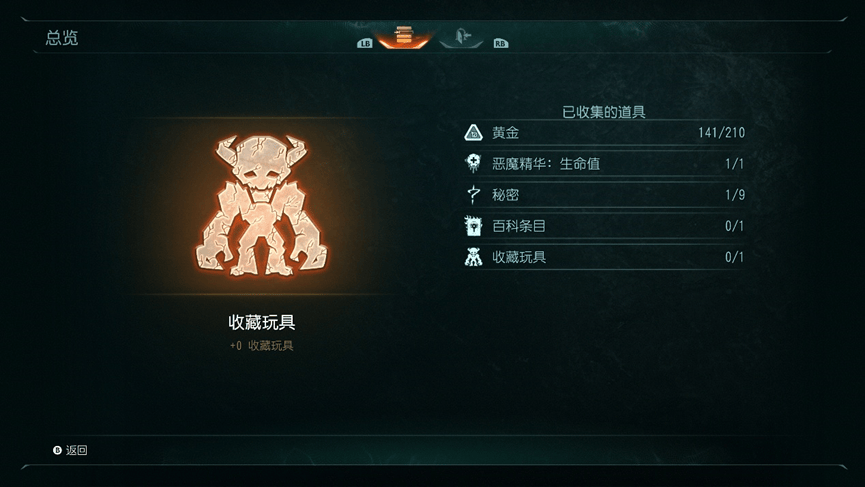Click the 收藏玩具 title under the figure
The height and width of the screenshot is (487, 865).
[x=261, y=322]
